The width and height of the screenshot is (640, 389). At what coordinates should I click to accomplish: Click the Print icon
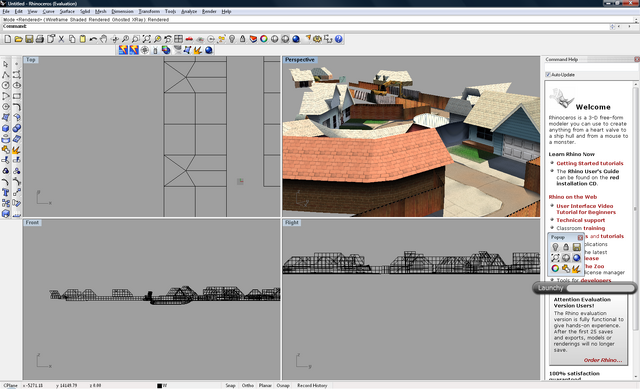40,39
